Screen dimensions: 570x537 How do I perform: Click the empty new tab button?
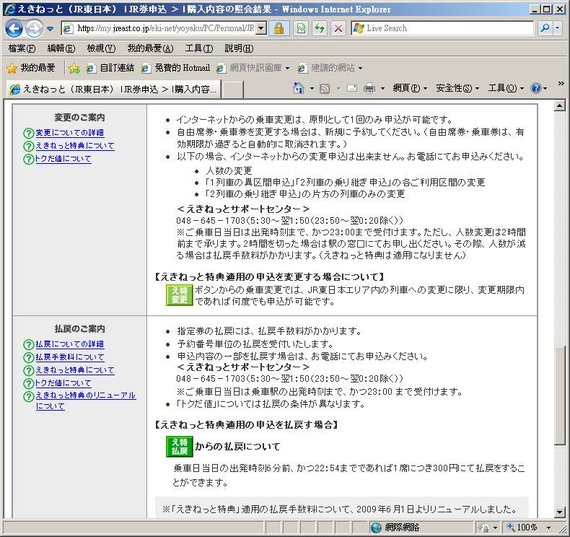pos(233,90)
